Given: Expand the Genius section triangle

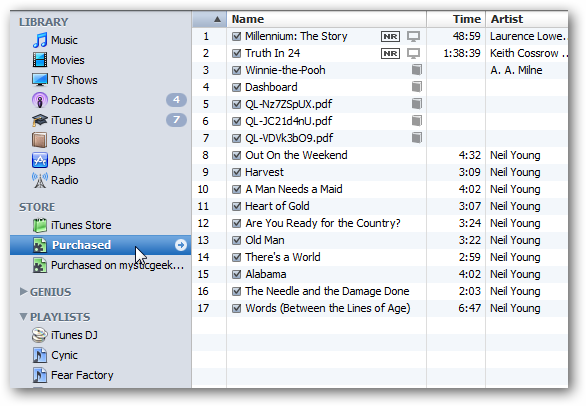Looking at the screenshot, I should [x=23, y=291].
